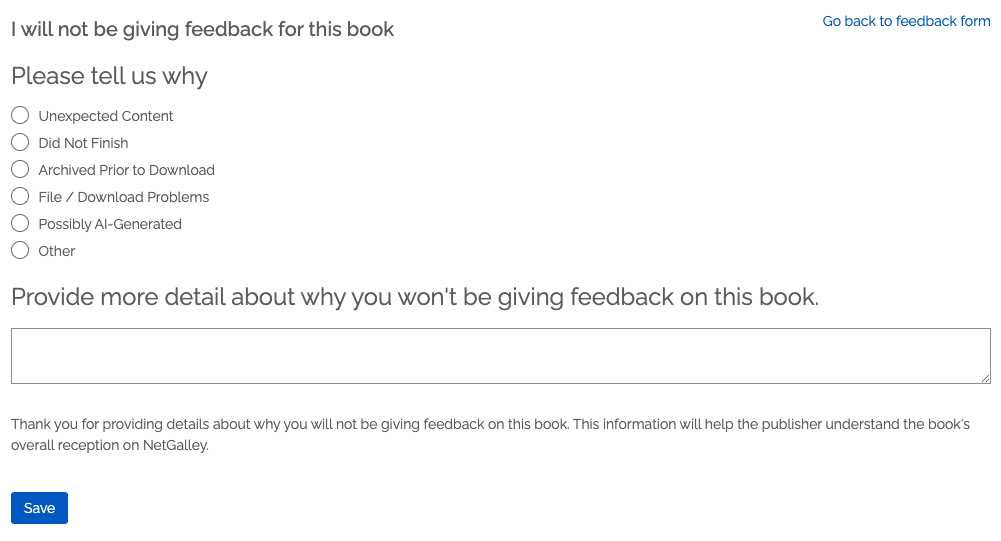The image size is (1001, 541).
Task: Click the 'Archived Prior to Download' label
Action: point(126,170)
